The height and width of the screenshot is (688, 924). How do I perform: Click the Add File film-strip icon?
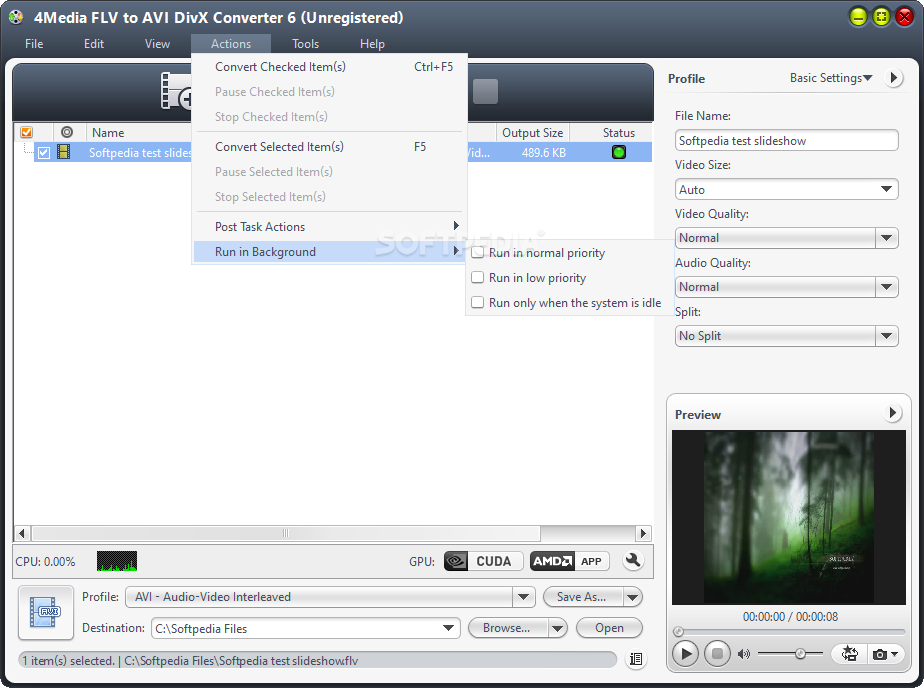pyautogui.click(x=176, y=91)
